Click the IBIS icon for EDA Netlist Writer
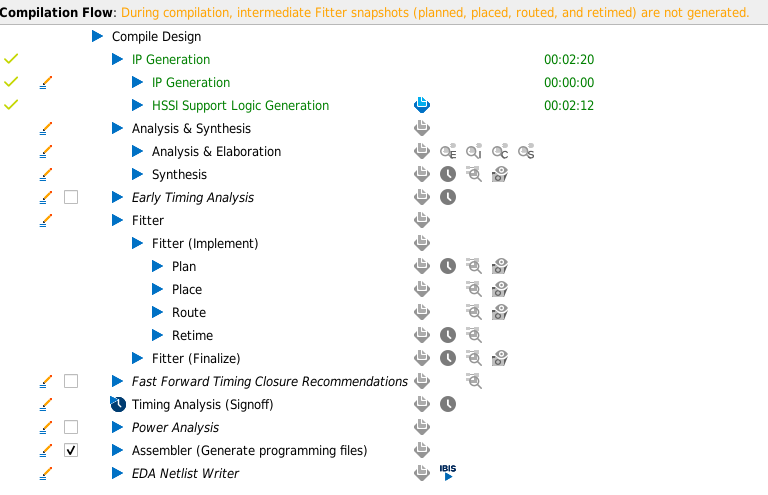This screenshot has width=768, height=495. click(448, 472)
